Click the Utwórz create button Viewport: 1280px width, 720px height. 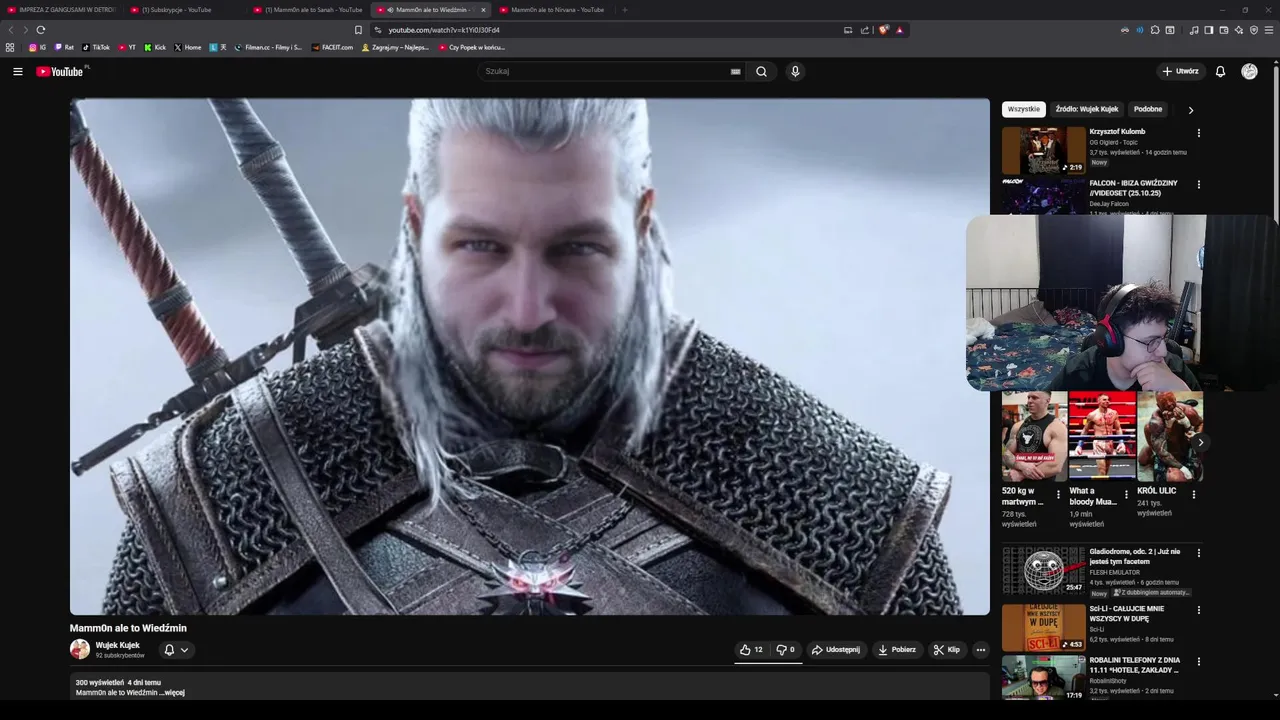(1180, 71)
